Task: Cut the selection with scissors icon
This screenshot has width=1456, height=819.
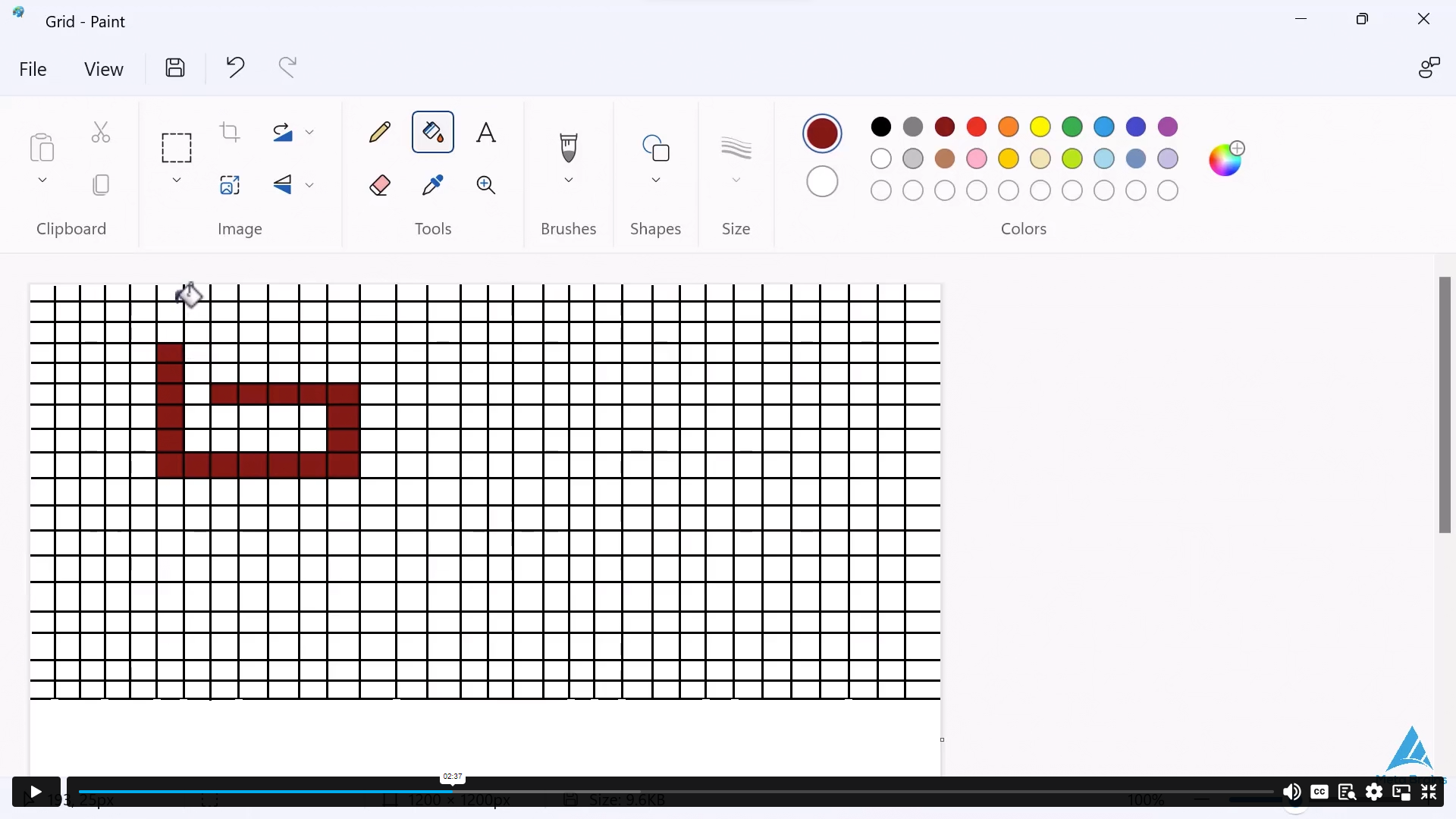Action: coord(100,132)
